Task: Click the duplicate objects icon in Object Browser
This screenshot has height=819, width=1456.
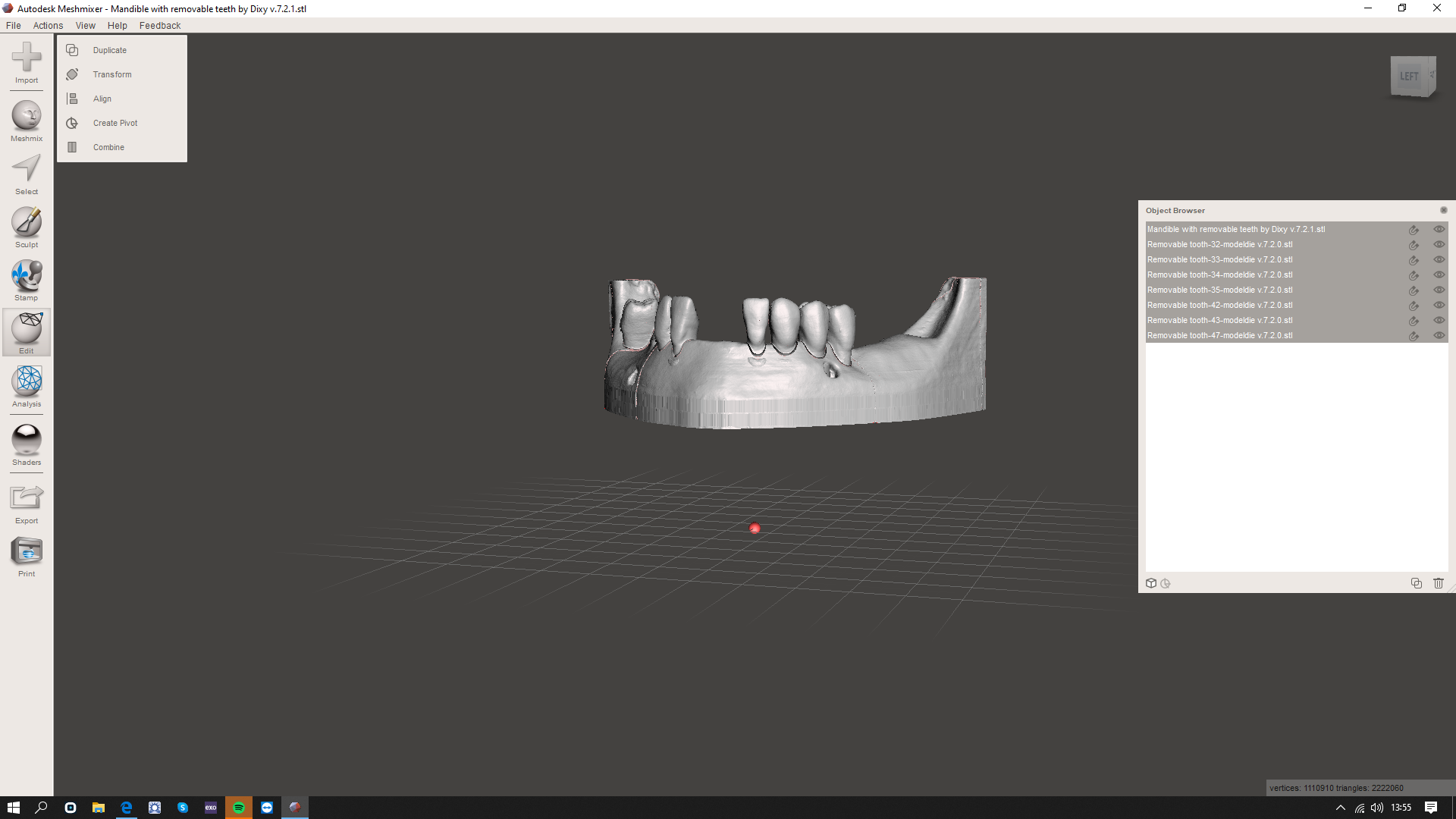Action: click(1417, 583)
